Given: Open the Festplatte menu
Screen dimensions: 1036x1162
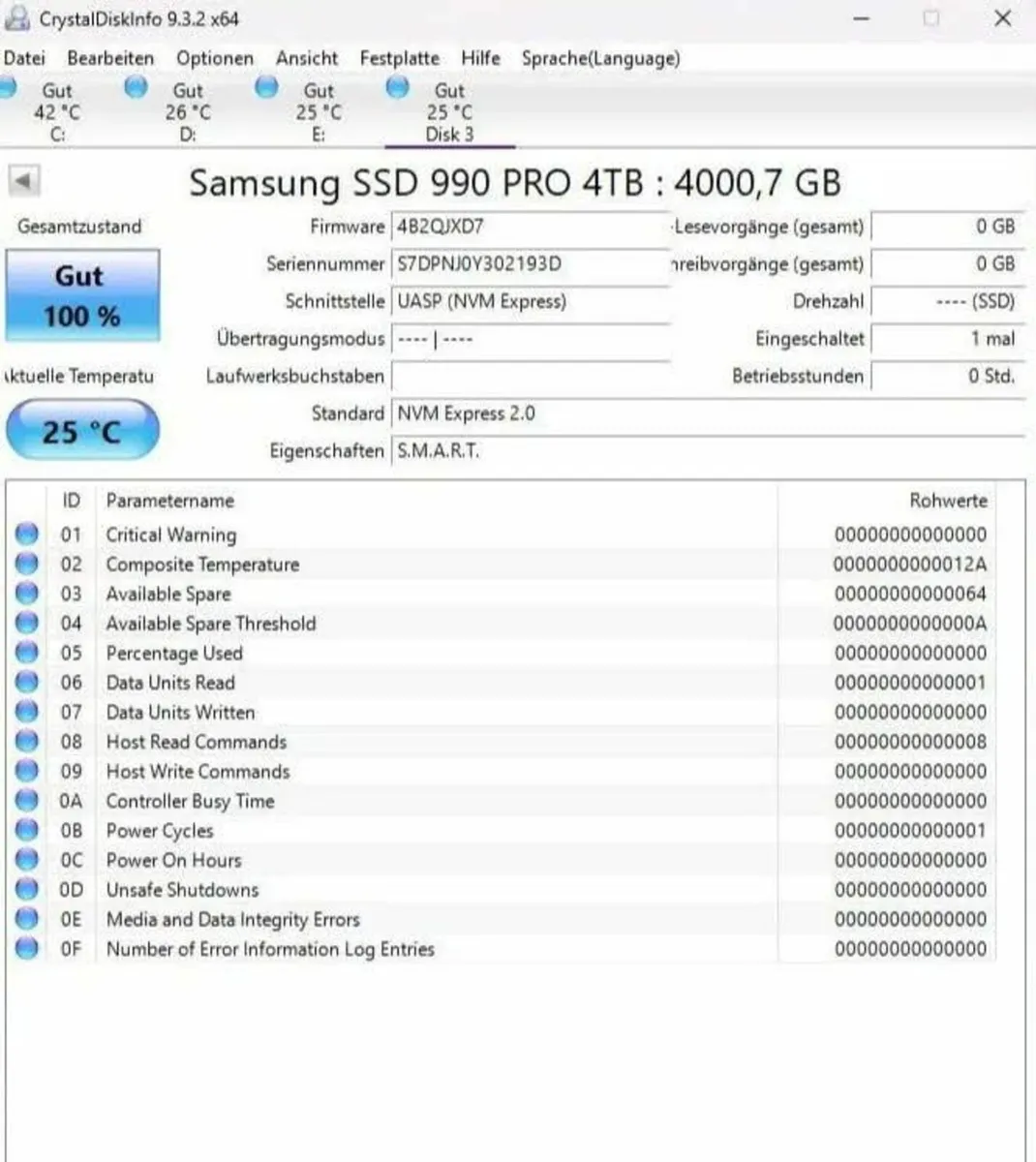Looking at the screenshot, I should 399,58.
